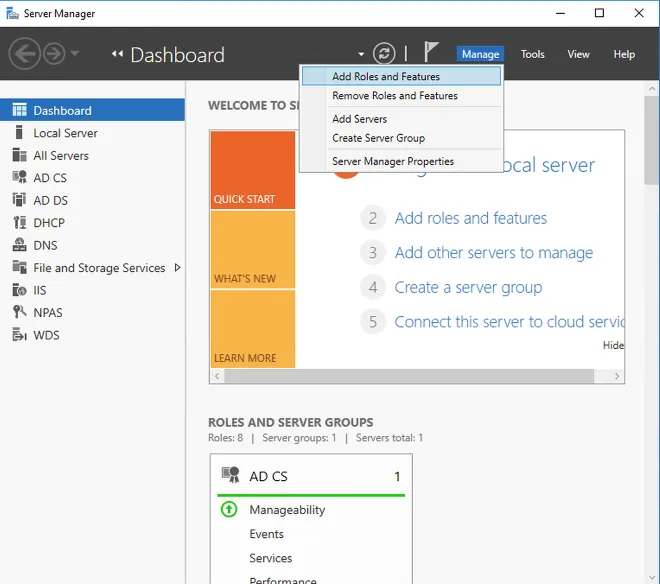Screen dimensions: 660x584
Task: Expand File and Storage Services arrow
Action: pos(177,267)
